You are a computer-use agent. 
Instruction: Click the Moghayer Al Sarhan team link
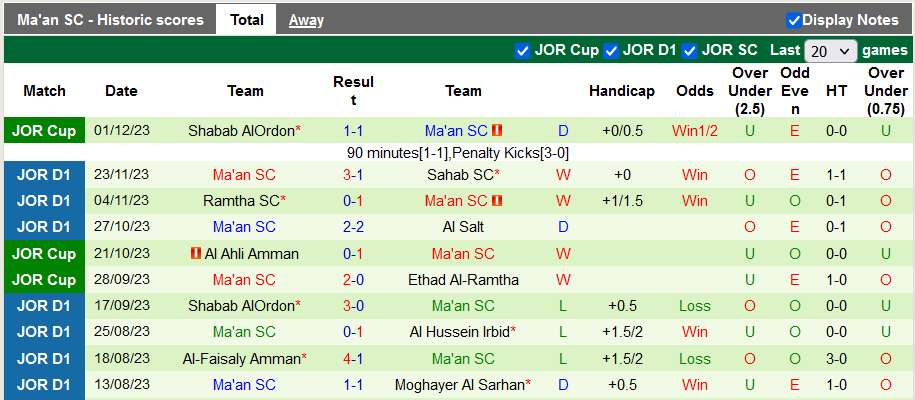coord(465,384)
